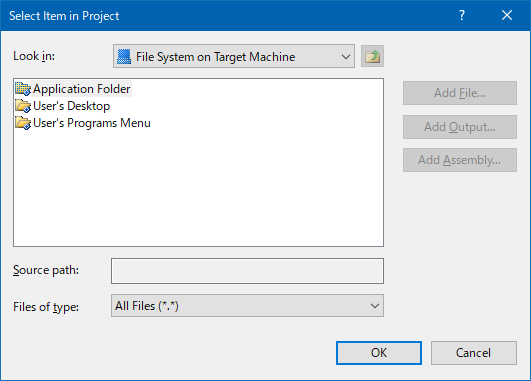The width and height of the screenshot is (531, 381).
Task: Expand the Files of type dropdown arrow
Action: (375, 306)
